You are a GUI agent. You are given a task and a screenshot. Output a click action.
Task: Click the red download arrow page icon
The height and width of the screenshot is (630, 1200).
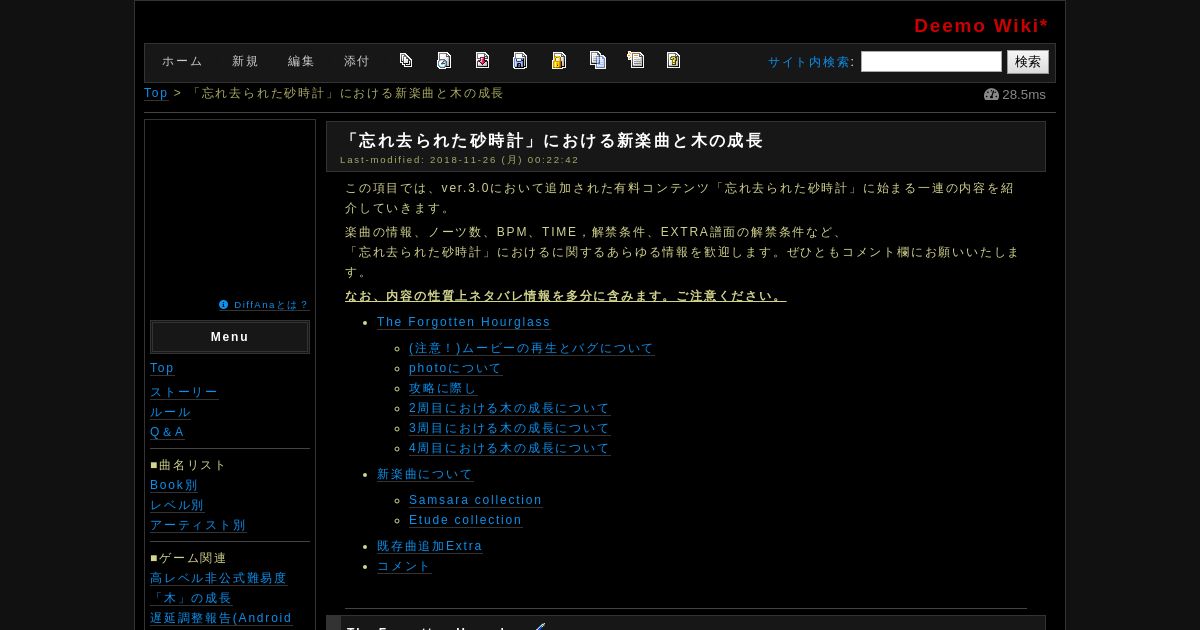(482, 60)
